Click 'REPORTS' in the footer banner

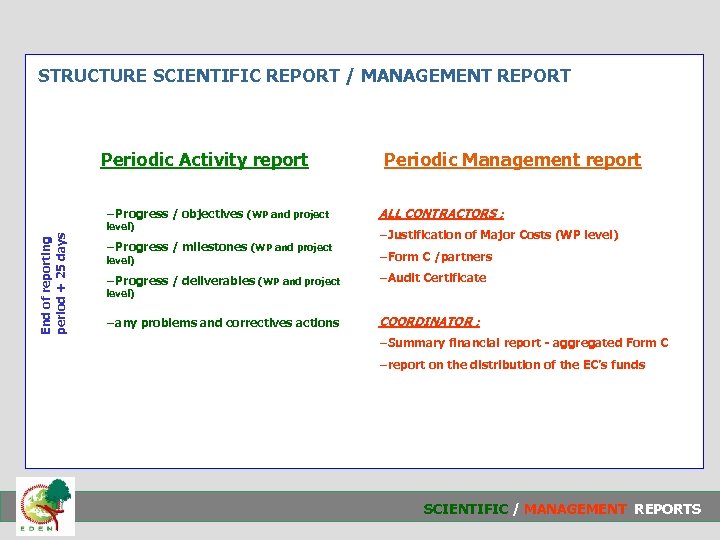(668, 509)
